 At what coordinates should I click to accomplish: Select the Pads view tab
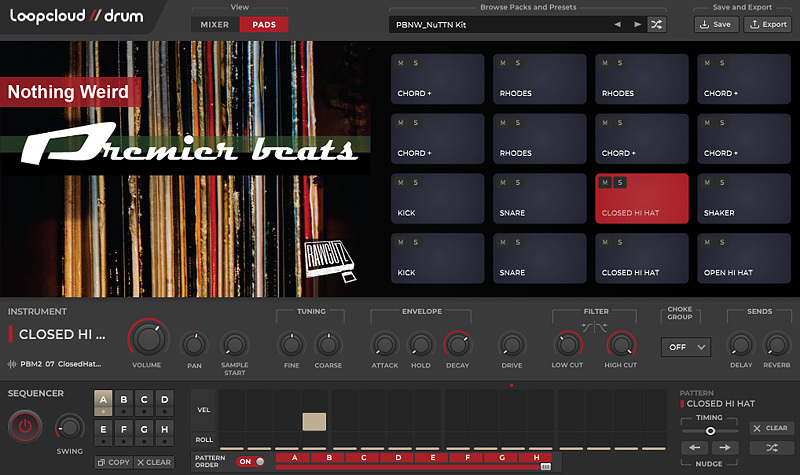264,24
